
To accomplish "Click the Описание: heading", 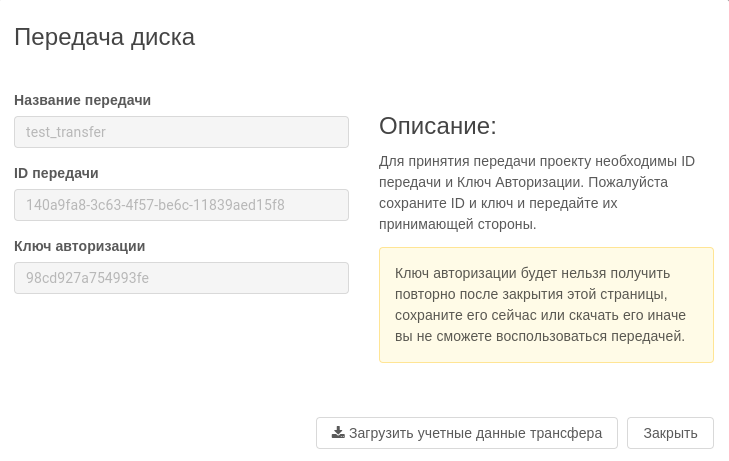I will (437, 125).
